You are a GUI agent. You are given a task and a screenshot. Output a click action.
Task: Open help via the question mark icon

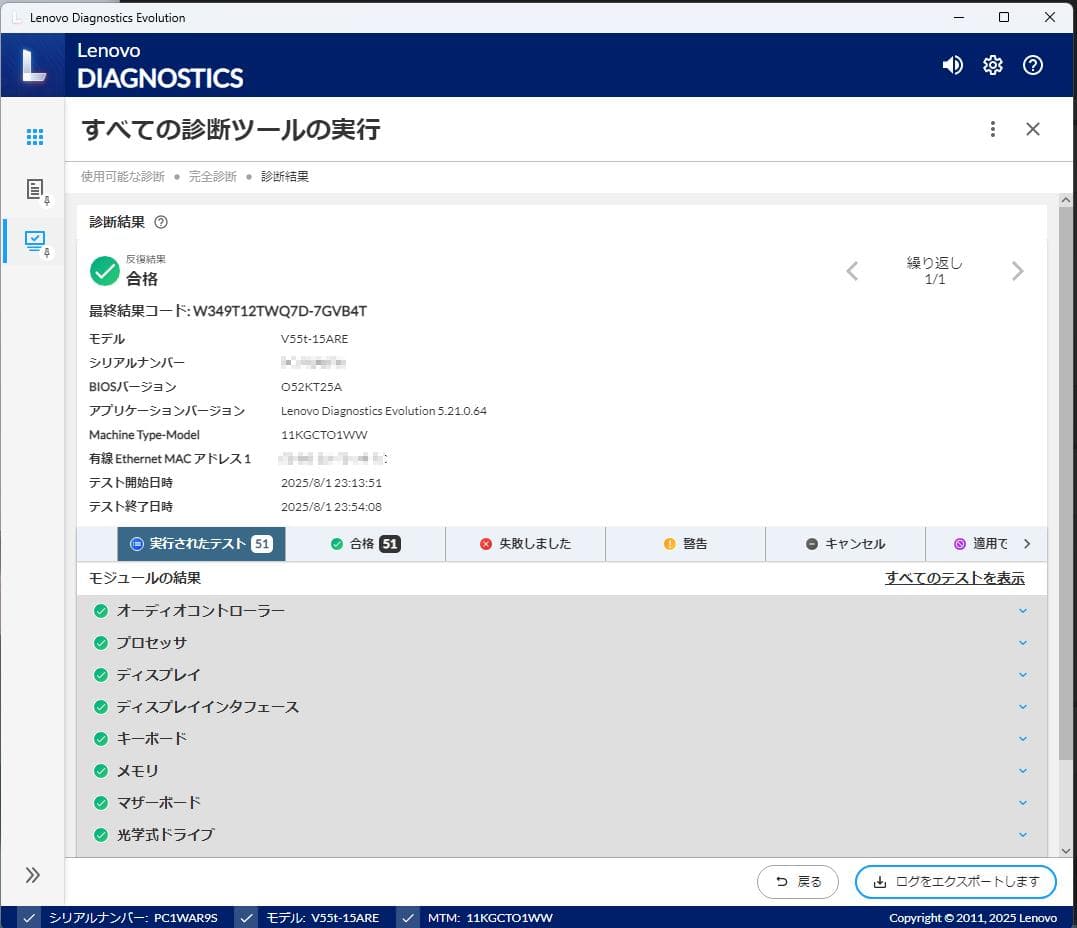point(1032,65)
